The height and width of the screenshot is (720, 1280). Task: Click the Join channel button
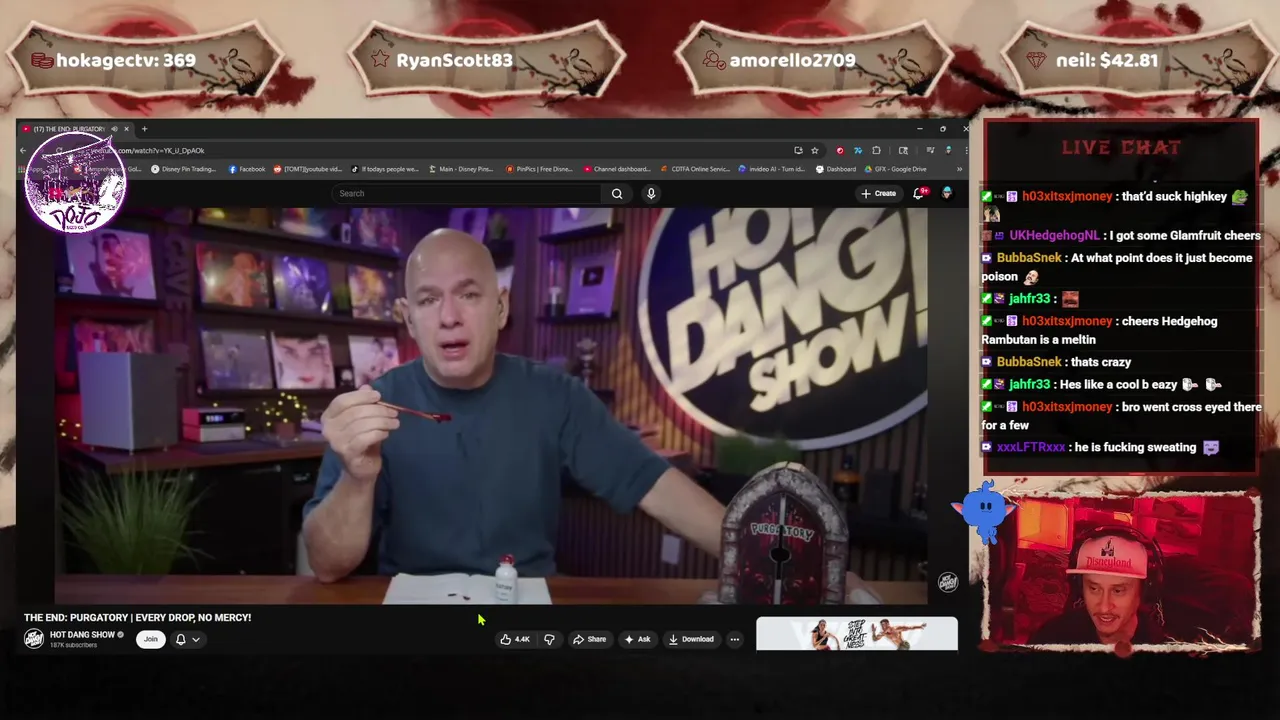pyautogui.click(x=151, y=639)
